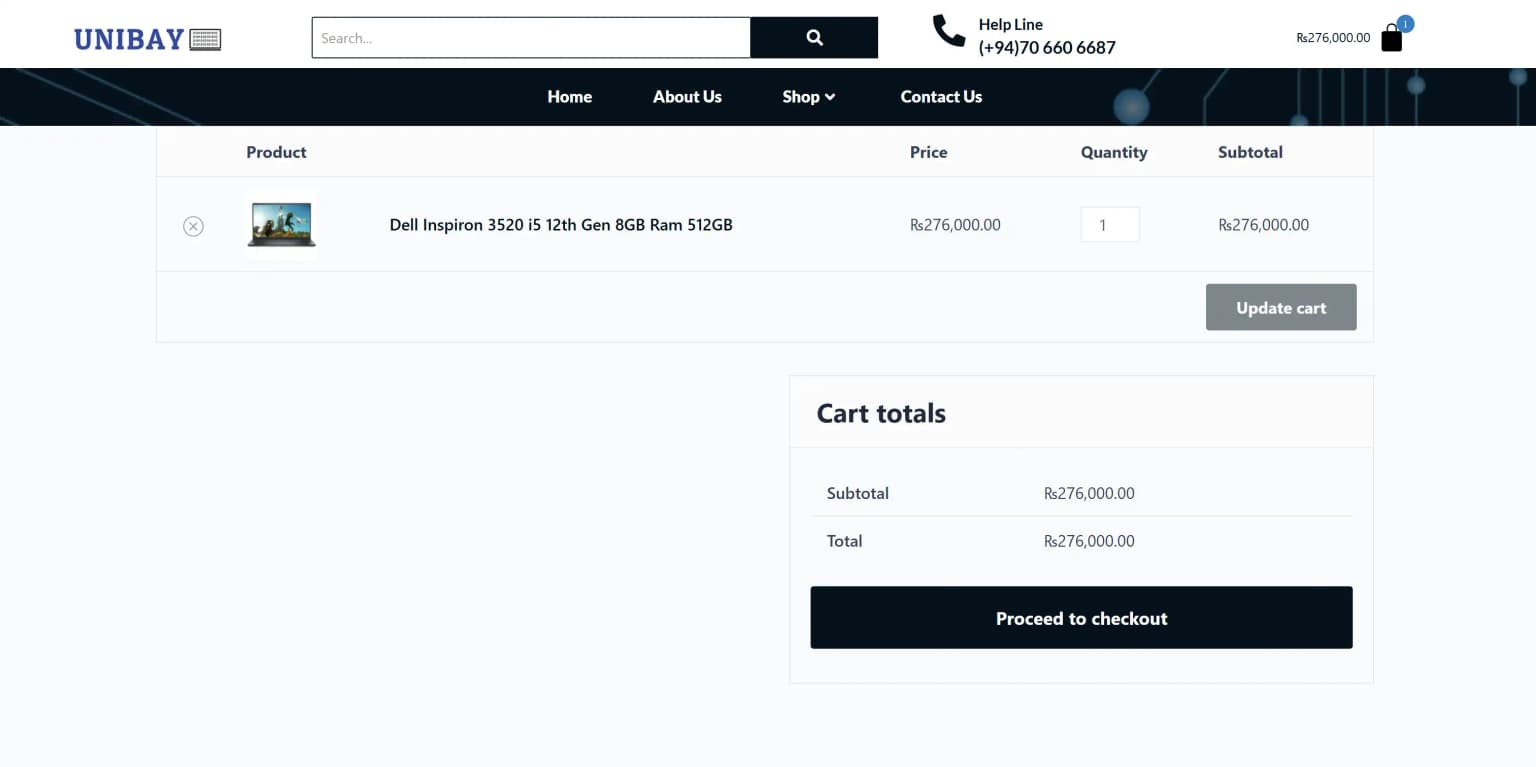Click the UNIBAY logo
Image resolution: width=1536 pixels, height=767 pixels.
click(147, 39)
